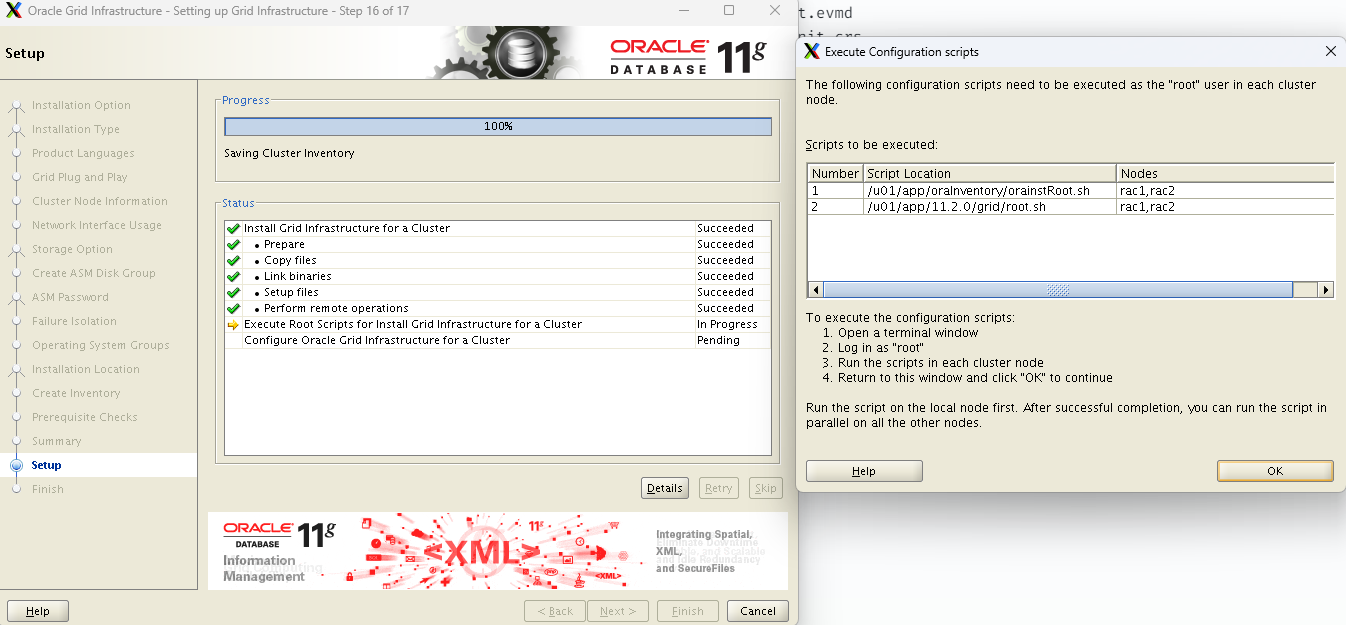Select Finish step in sidebar
Viewport: 1346px width, 625px height.
tap(47, 489)
